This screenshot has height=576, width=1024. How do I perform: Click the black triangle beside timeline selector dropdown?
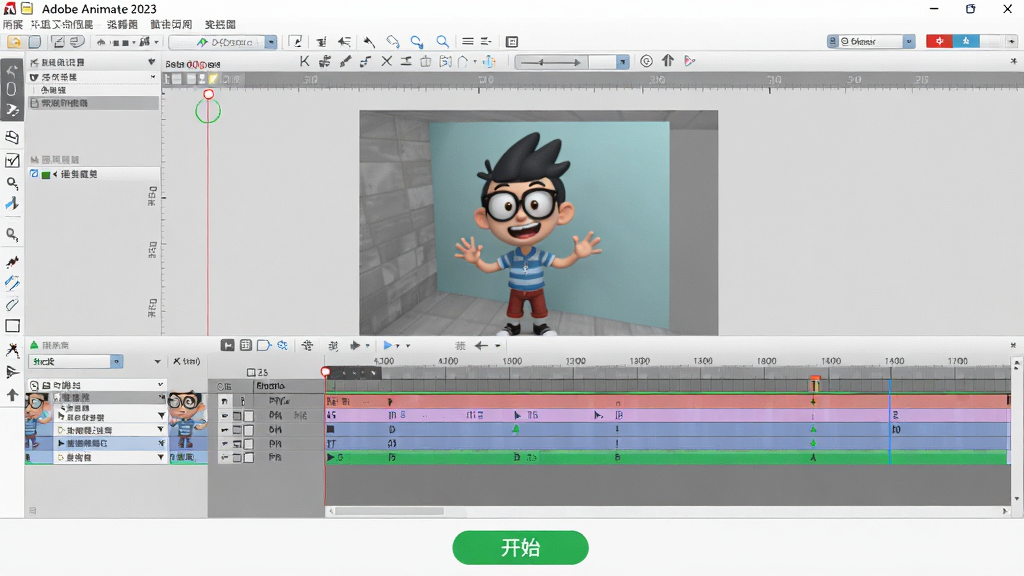(157, 361)
